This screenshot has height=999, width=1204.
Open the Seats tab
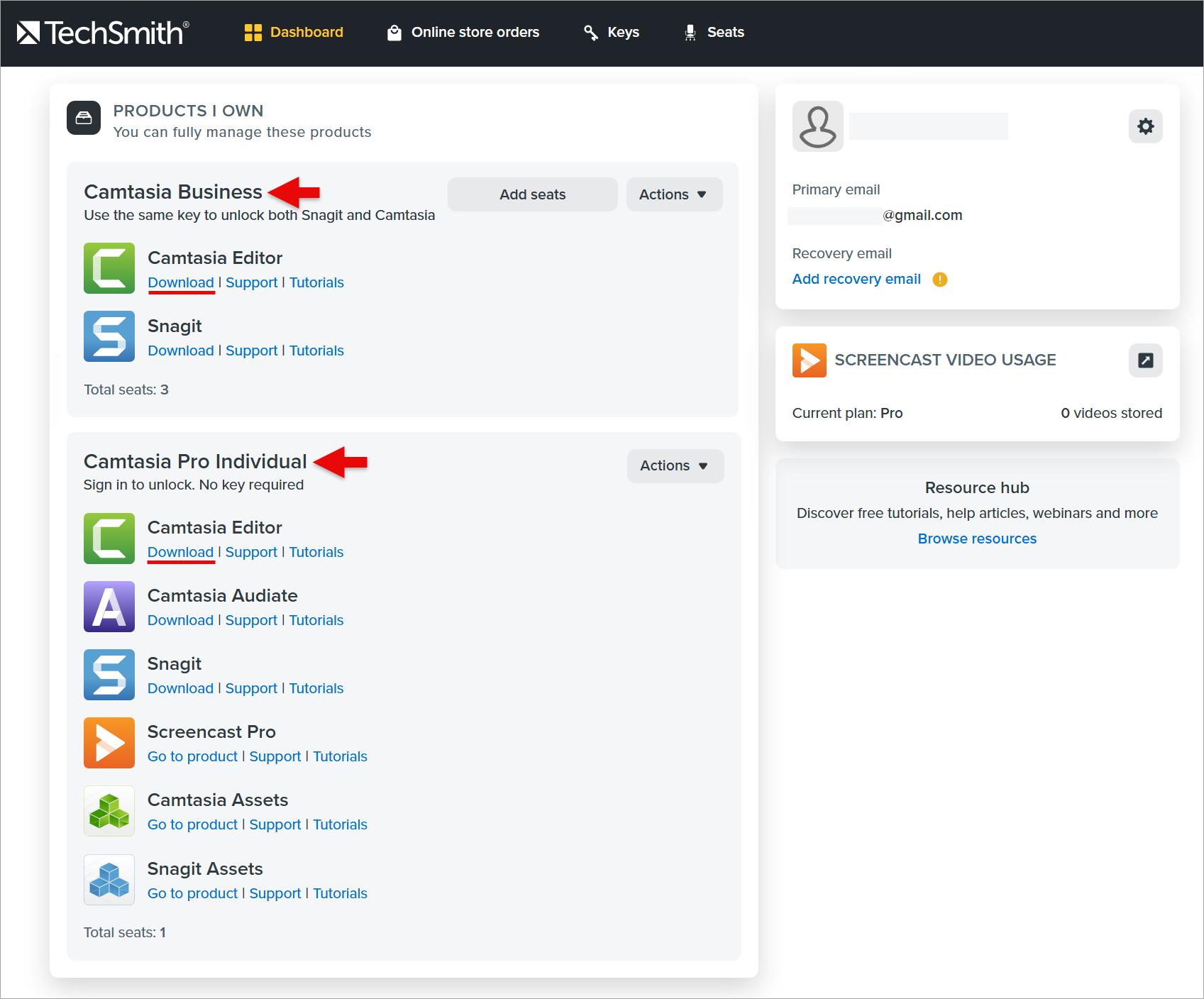[x=714, y=33]
